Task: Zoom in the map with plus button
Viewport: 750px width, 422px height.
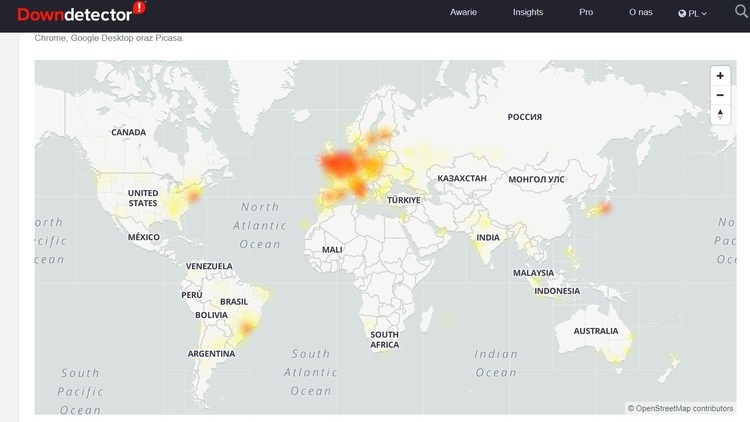Action: pos(720,76)
